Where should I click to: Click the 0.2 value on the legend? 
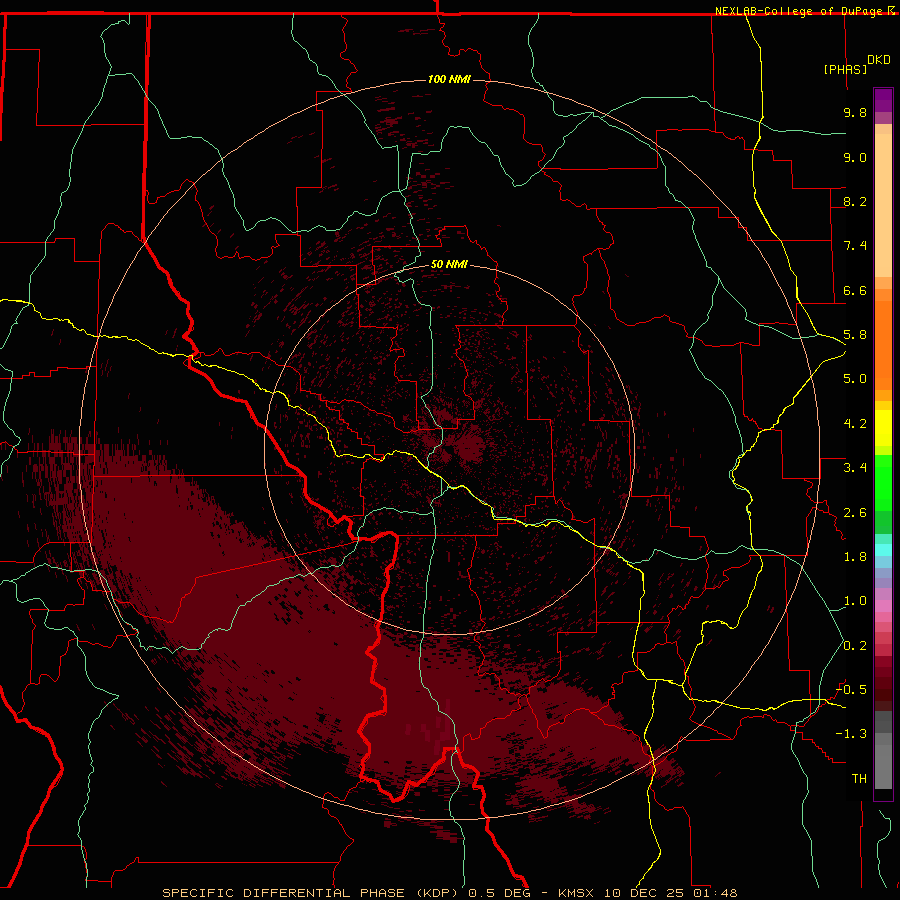click(x=855, y=646)
